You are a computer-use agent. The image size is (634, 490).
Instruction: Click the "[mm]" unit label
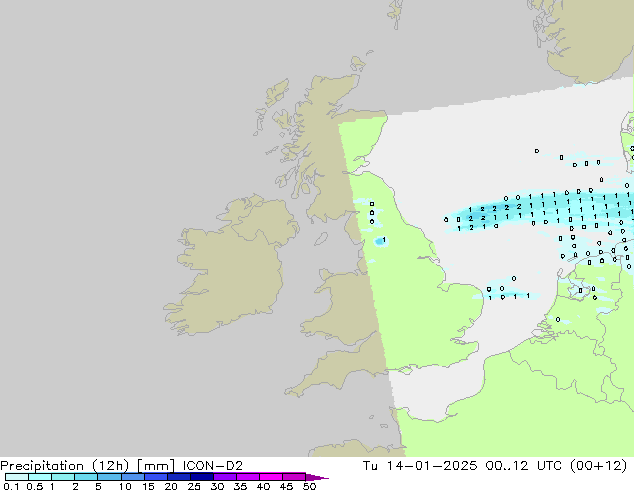coord(156,466)
